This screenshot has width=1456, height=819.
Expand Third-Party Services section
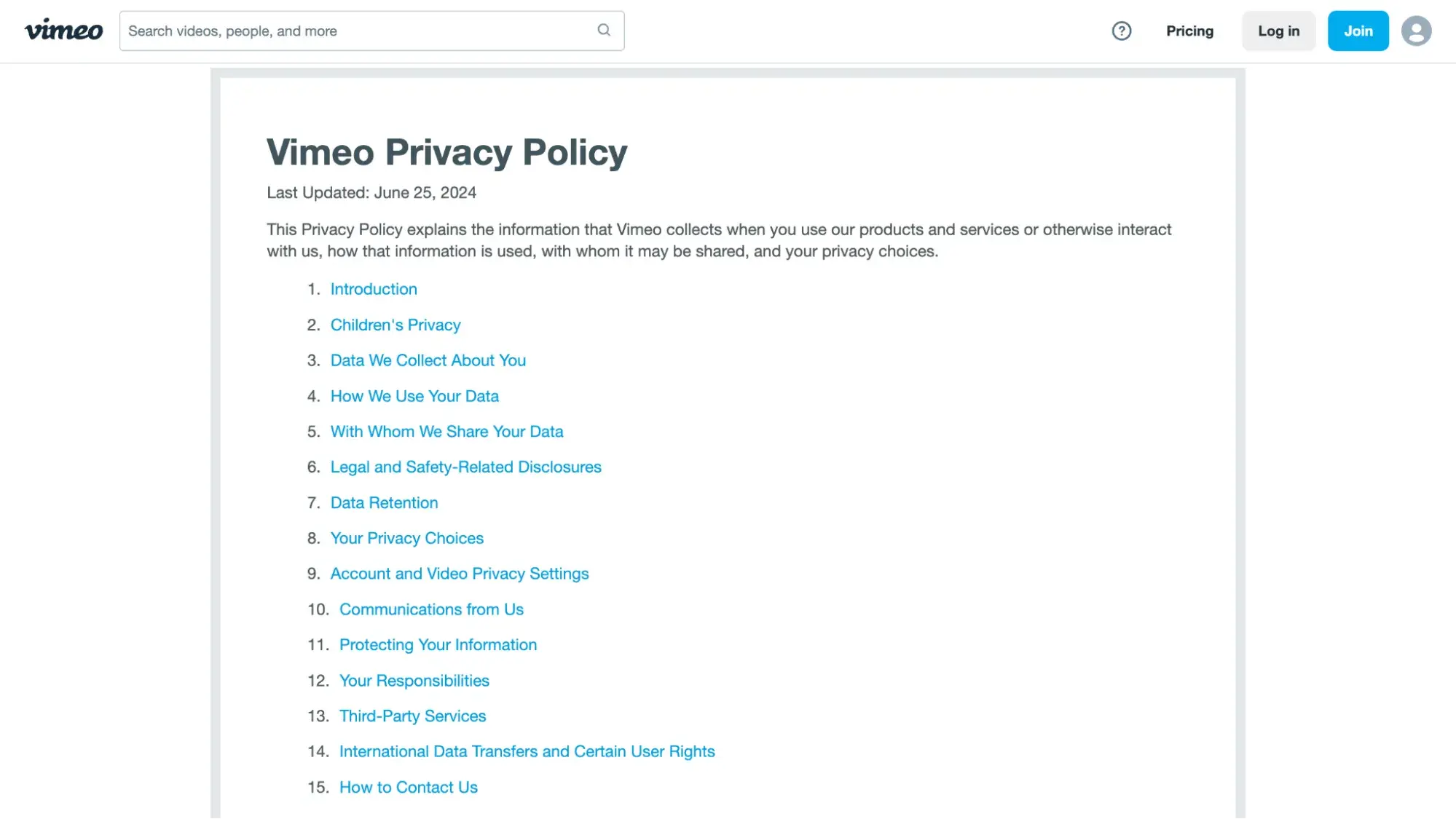pos(412,716)
